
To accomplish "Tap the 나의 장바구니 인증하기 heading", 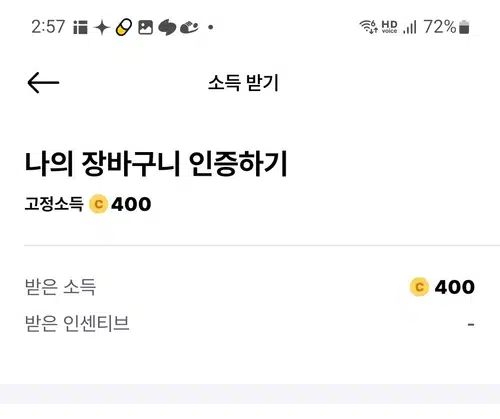I will (156, 164).
